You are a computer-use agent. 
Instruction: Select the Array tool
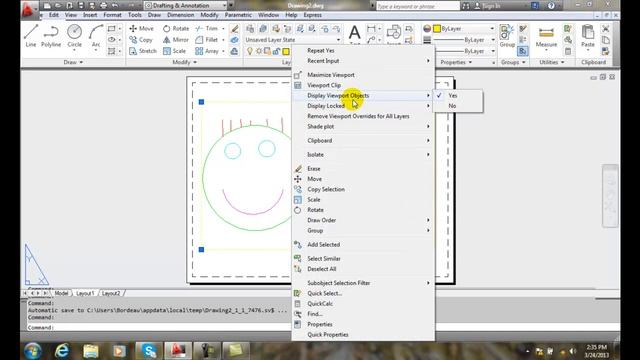[207, 51]
